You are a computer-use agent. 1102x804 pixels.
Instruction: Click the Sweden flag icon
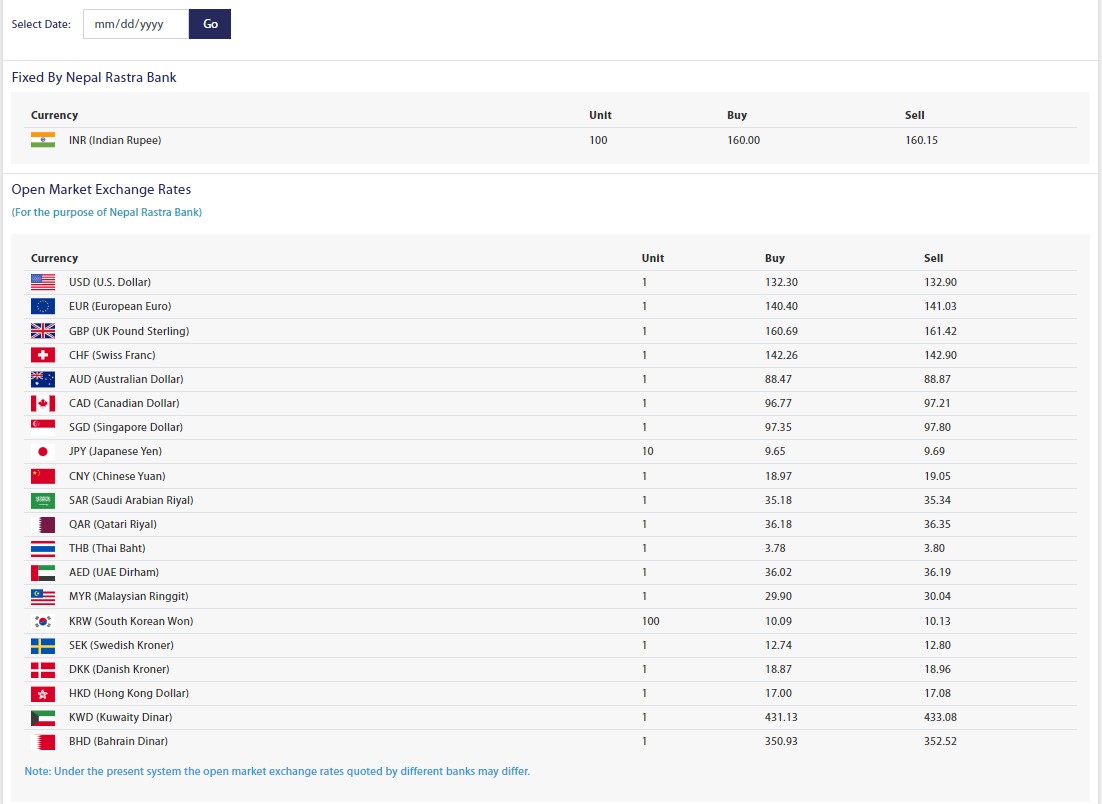43,645
